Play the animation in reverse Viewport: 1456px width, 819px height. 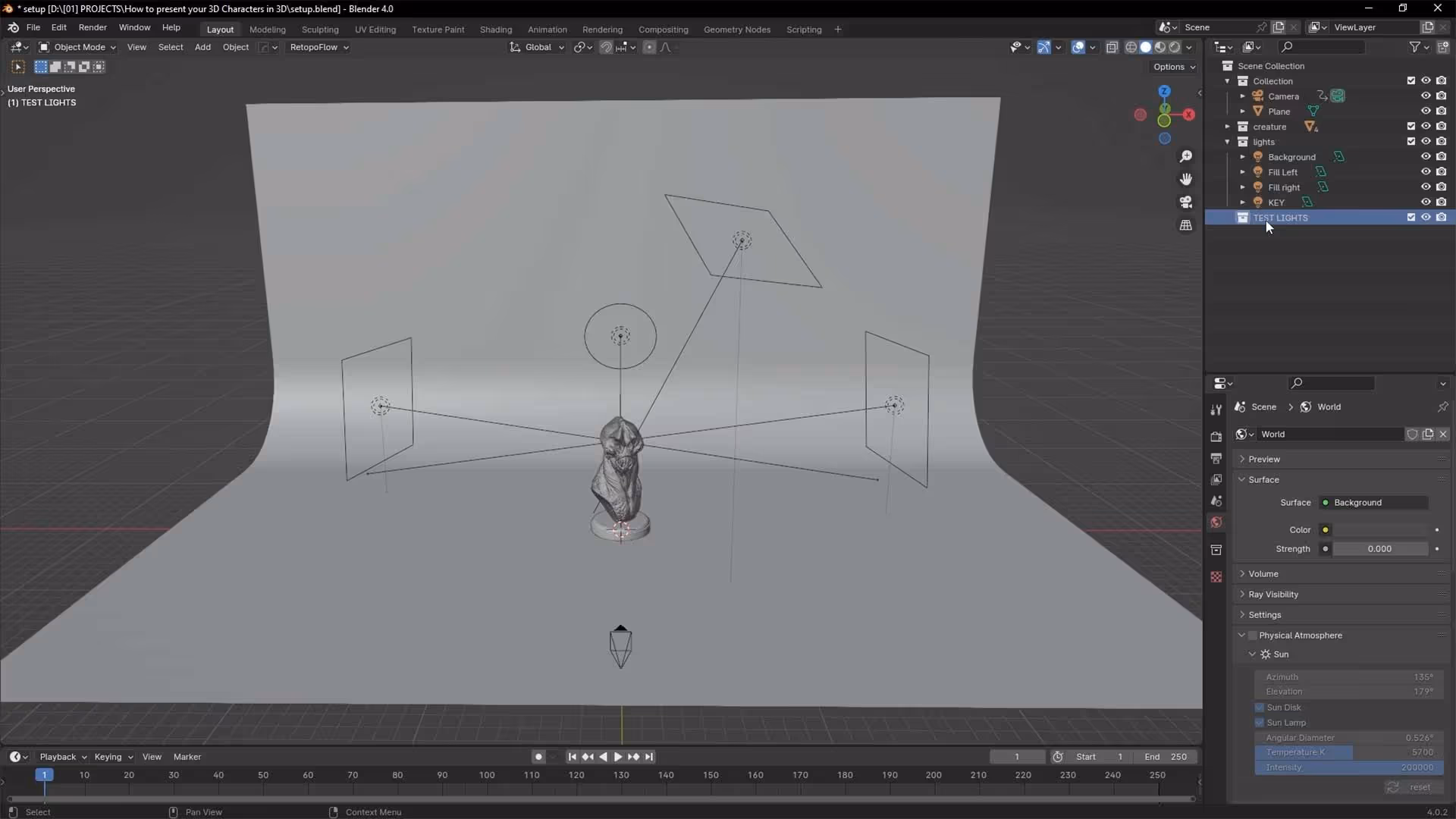[x=603, y=757]
